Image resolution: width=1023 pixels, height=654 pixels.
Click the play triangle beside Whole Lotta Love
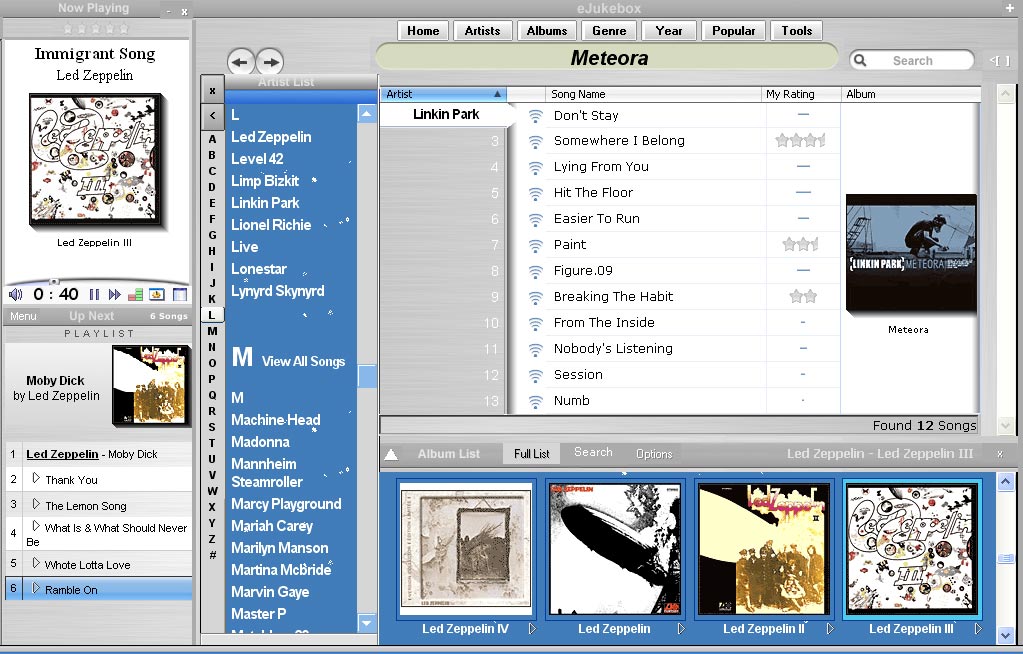coord(36,563)
